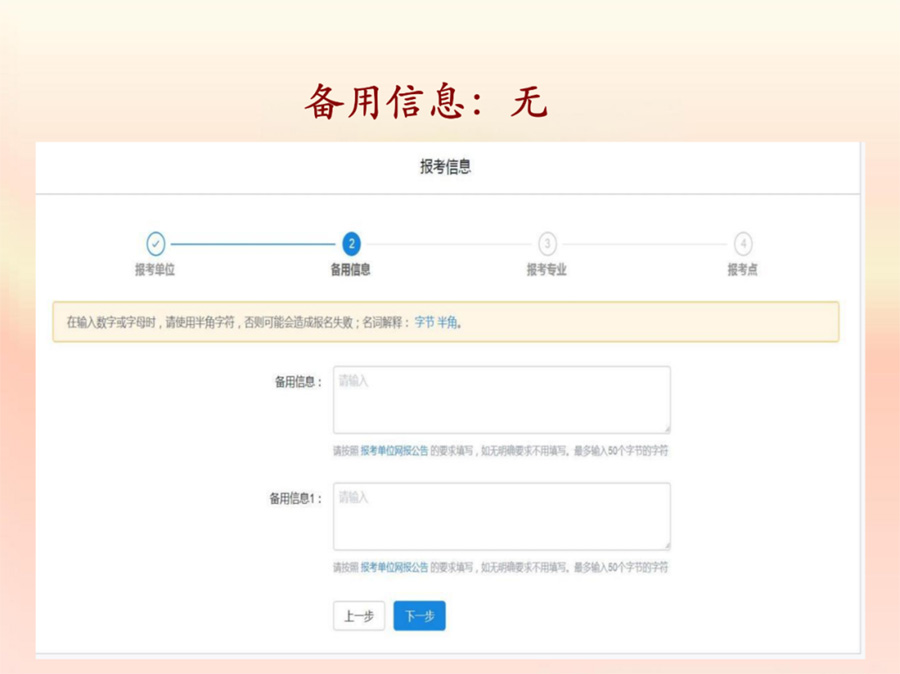Focus the 备用信息1 text area
Viewport: 900px width, 674px height.
(x=501, y=516)
